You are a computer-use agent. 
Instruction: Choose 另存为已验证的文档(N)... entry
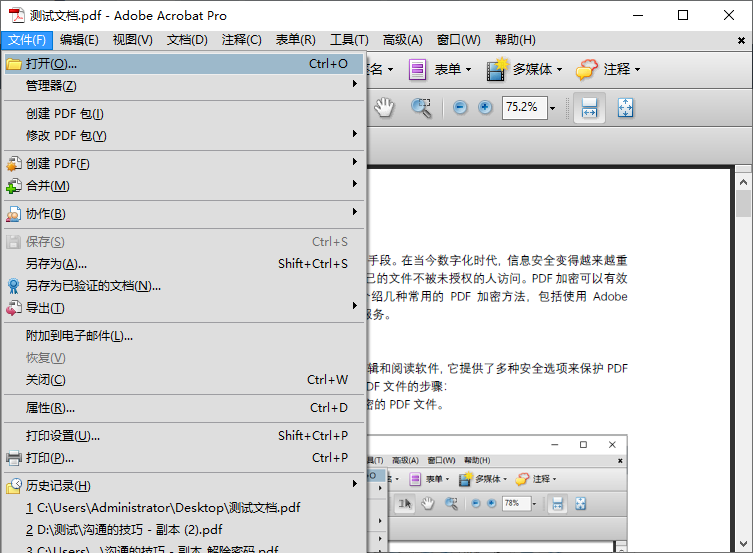184,286
